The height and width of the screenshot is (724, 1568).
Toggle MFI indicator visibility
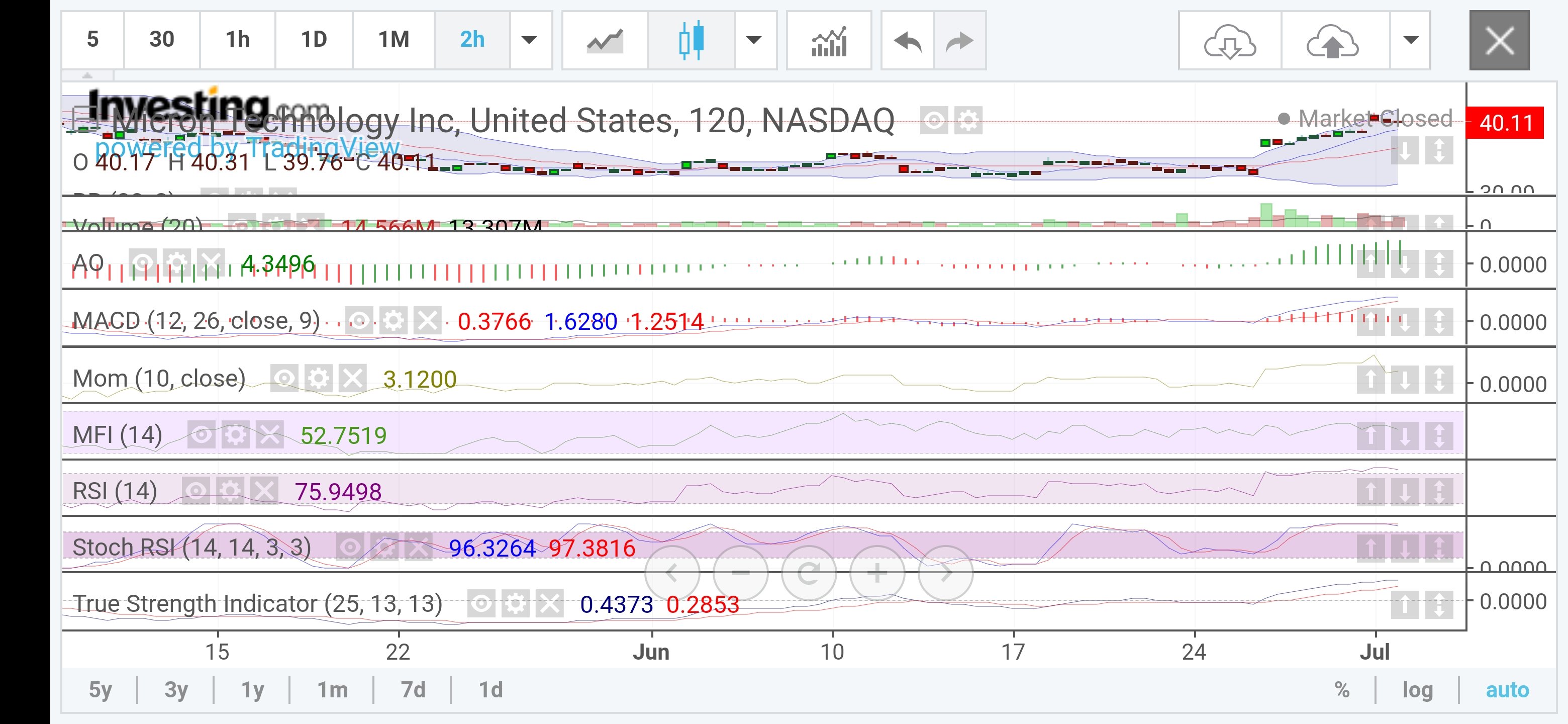click(x=202, y=435)
